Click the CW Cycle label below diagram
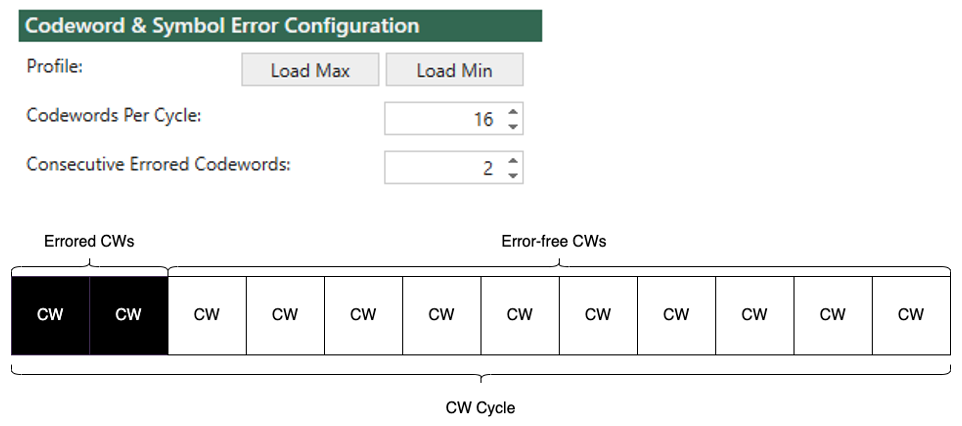962x426 pixels. [480, 408]
